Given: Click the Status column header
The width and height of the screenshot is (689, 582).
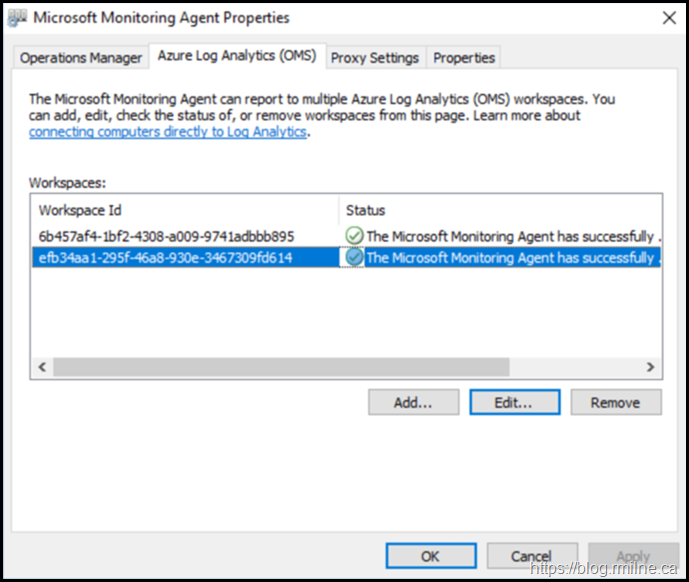Looking at the screenshot, I should [x=500, y=210].
